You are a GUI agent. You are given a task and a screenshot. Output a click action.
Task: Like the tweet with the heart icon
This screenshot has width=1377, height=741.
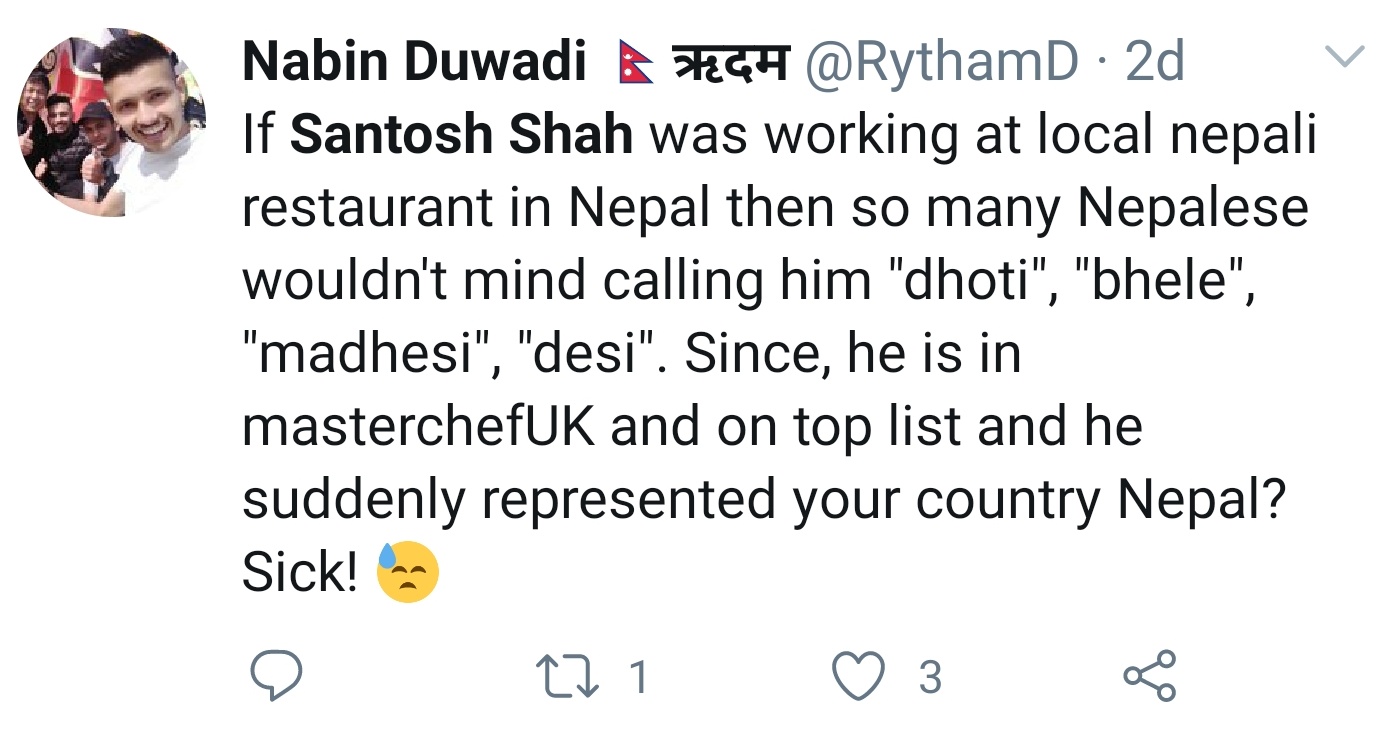click(x=860, y=677)
